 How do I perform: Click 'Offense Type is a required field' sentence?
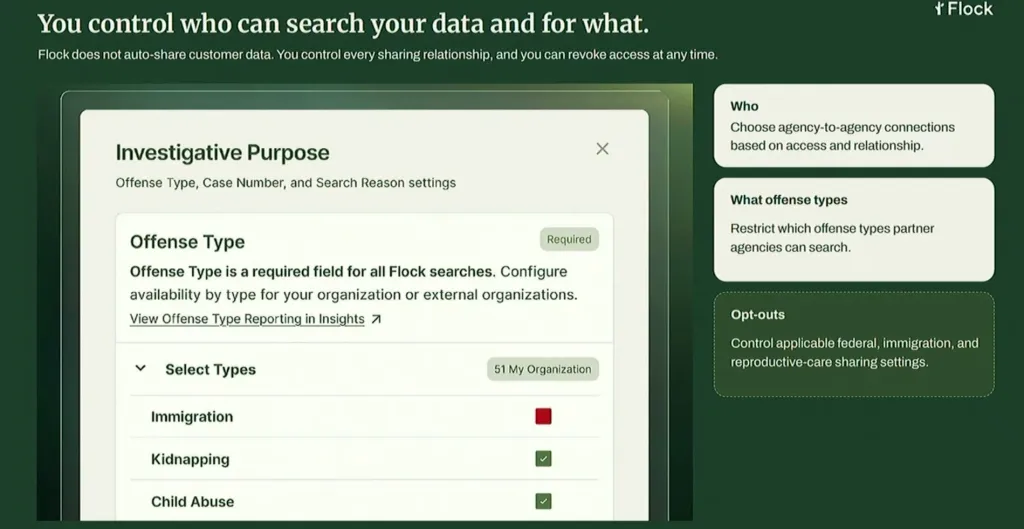pyautogui.click(x=313, y=271)
